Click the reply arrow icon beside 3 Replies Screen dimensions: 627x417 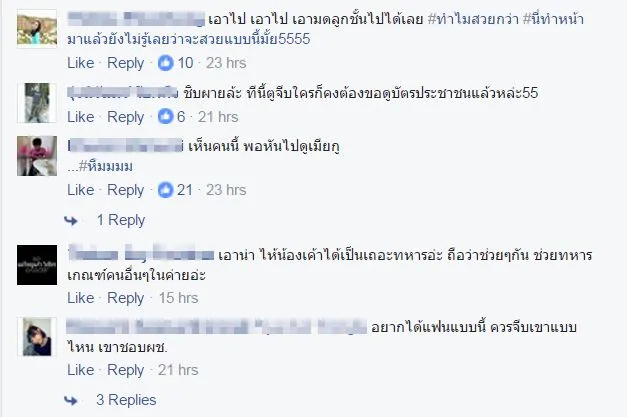click(x=71, y=400)
